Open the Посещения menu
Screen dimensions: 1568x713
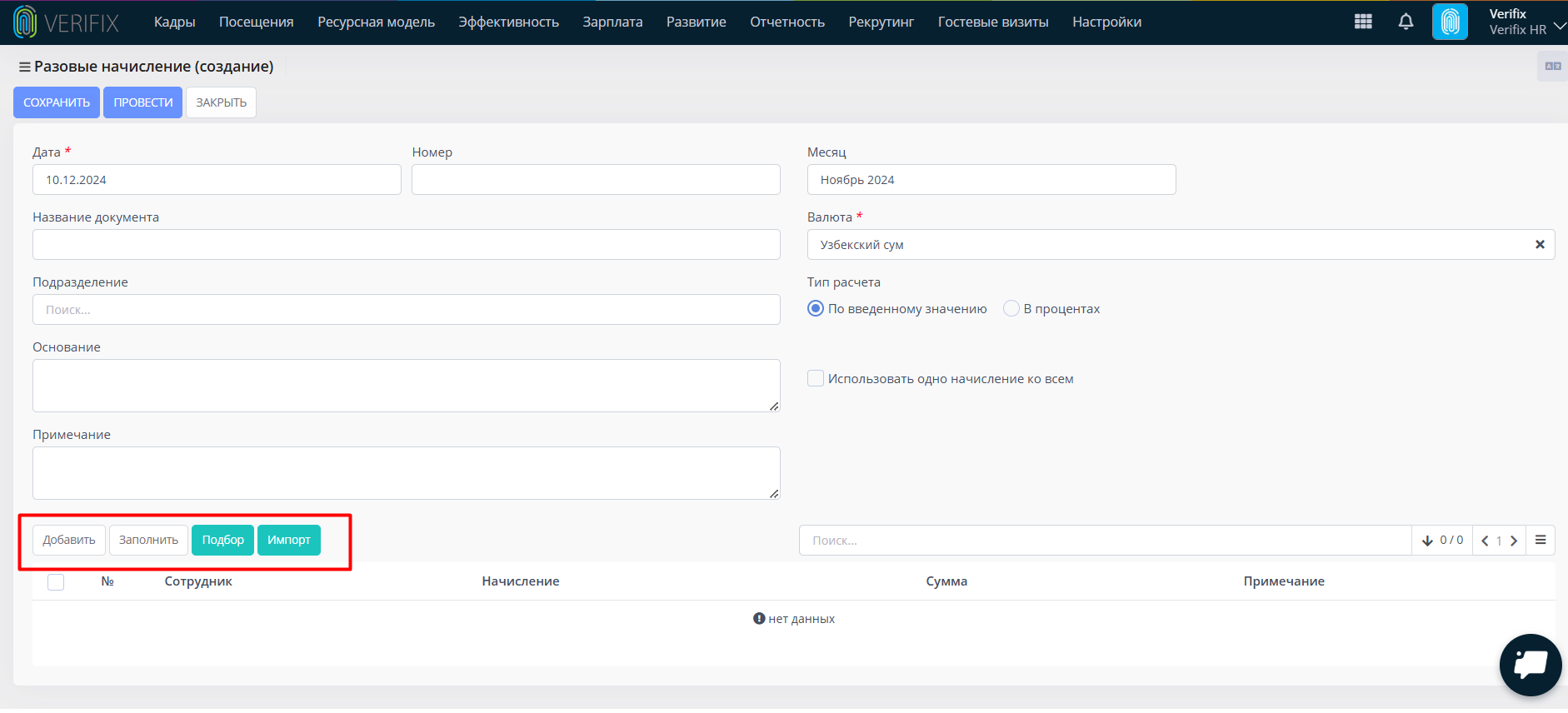pyautogui.click(x=257, y=22)
